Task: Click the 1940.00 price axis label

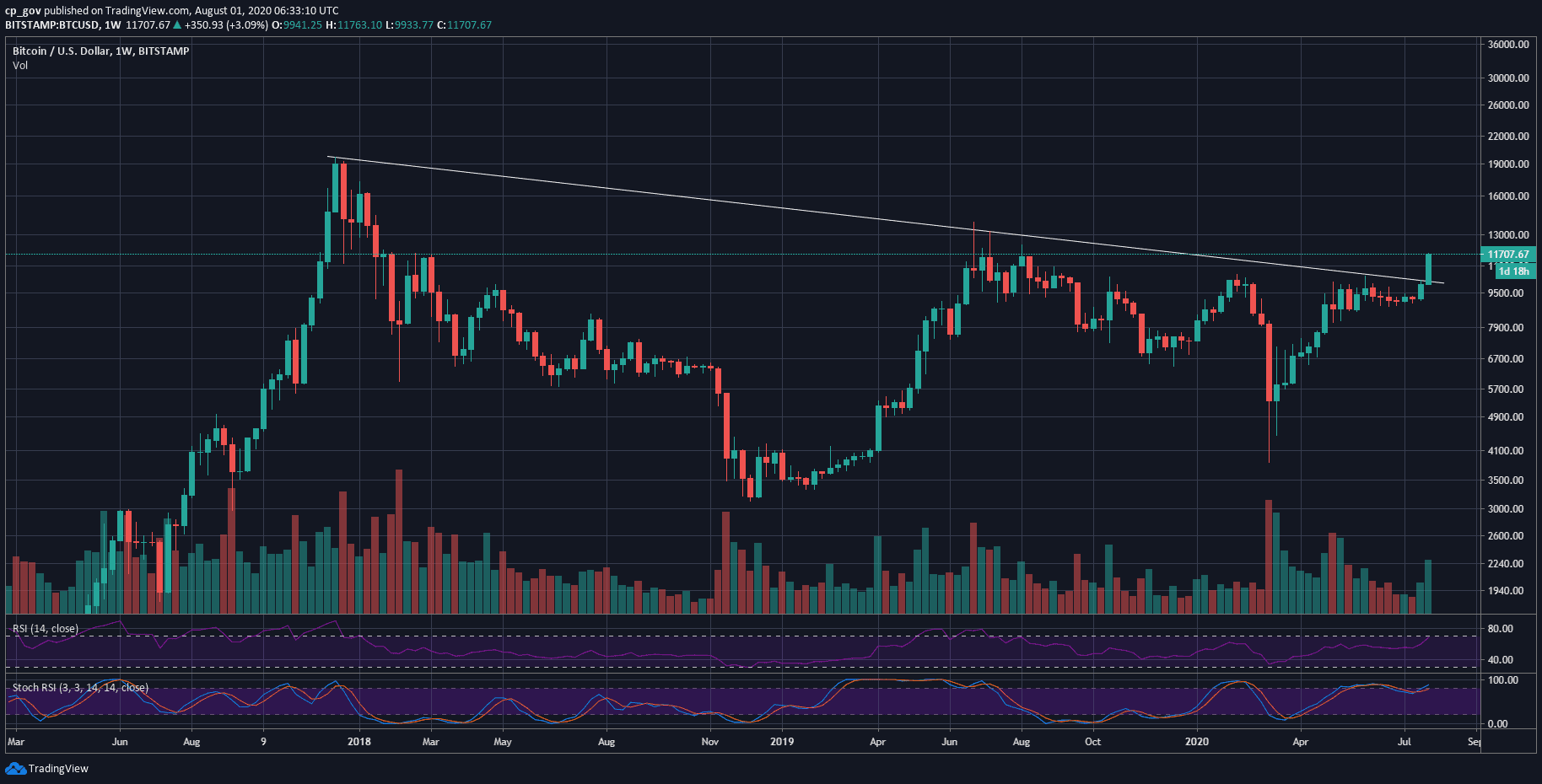Action: pos(1506,590)
